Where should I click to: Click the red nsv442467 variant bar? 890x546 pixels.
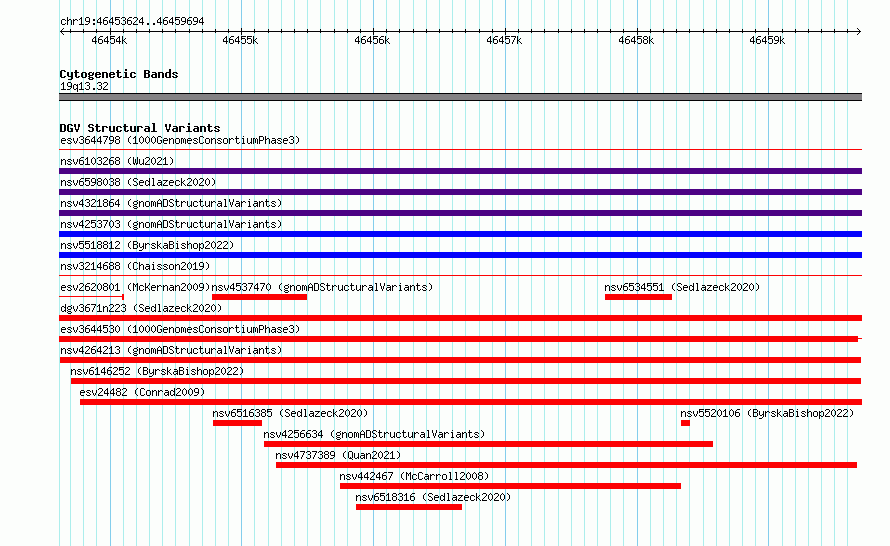tap(510, 486)
